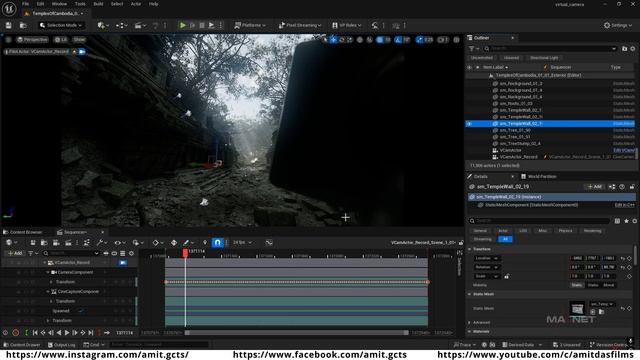Click the Sequencer world globe icon
640x360 pixels.
coord(11,242)
